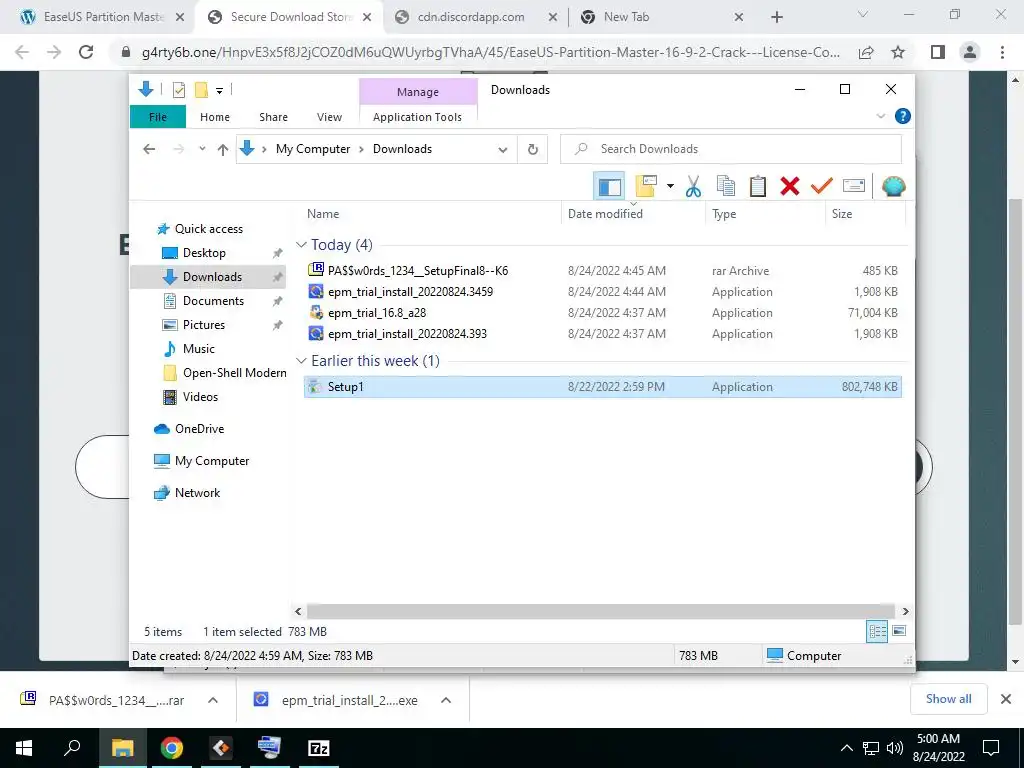This screenshot has width=1024, height=768.
Task: Open the Application Tools tab
Action: click(x=417, y=117)
